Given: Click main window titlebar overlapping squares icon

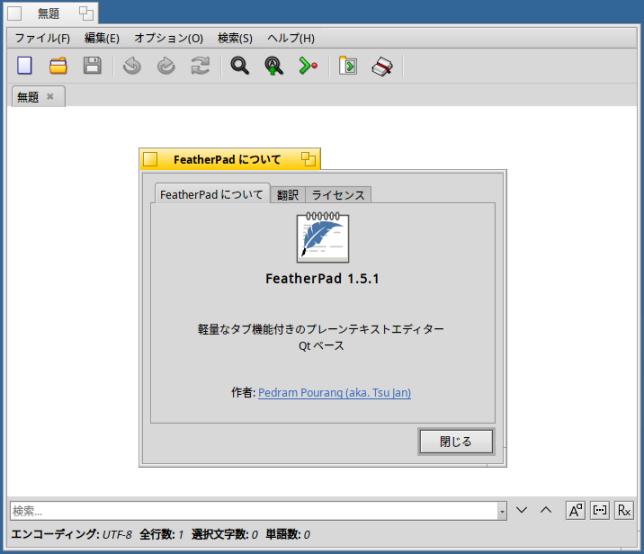Looking at the screenshot, I should [x=86, y=14].
